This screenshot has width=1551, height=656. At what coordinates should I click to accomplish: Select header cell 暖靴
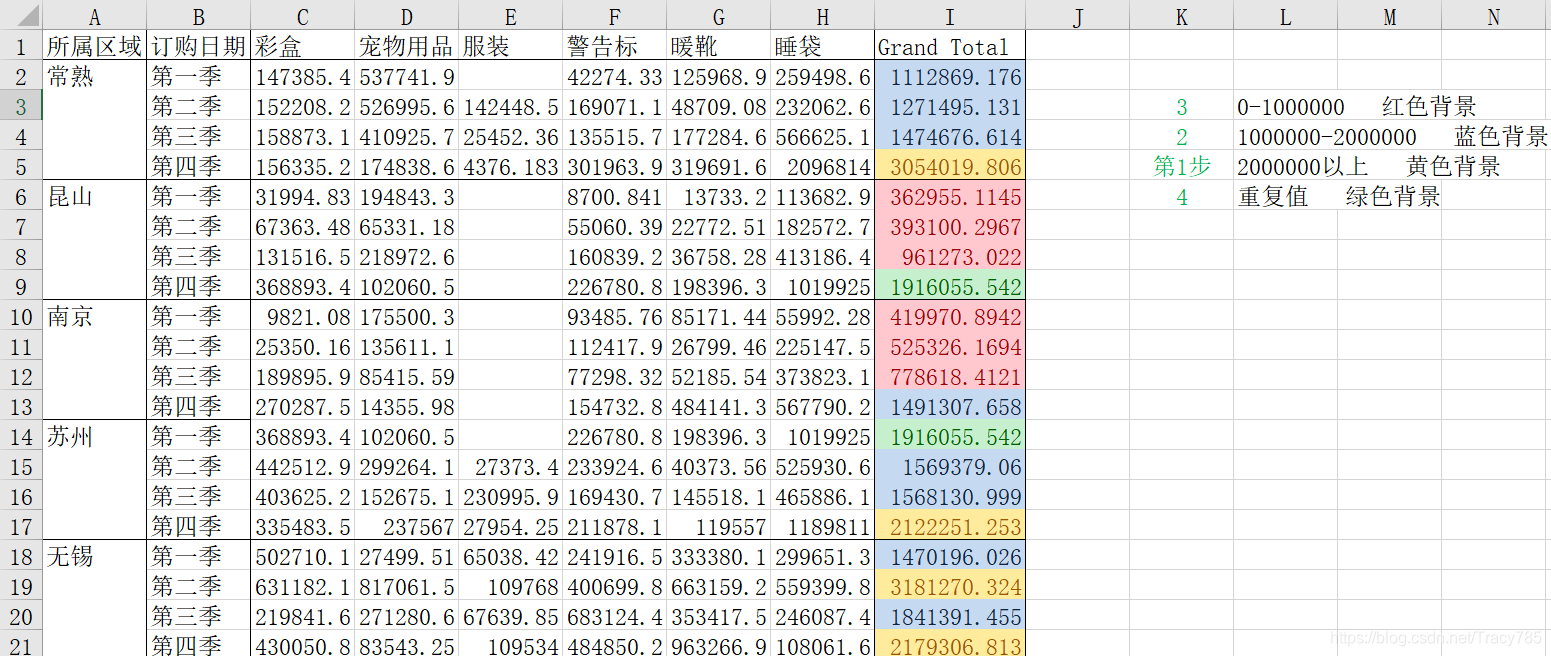click(x=719, y=47)
